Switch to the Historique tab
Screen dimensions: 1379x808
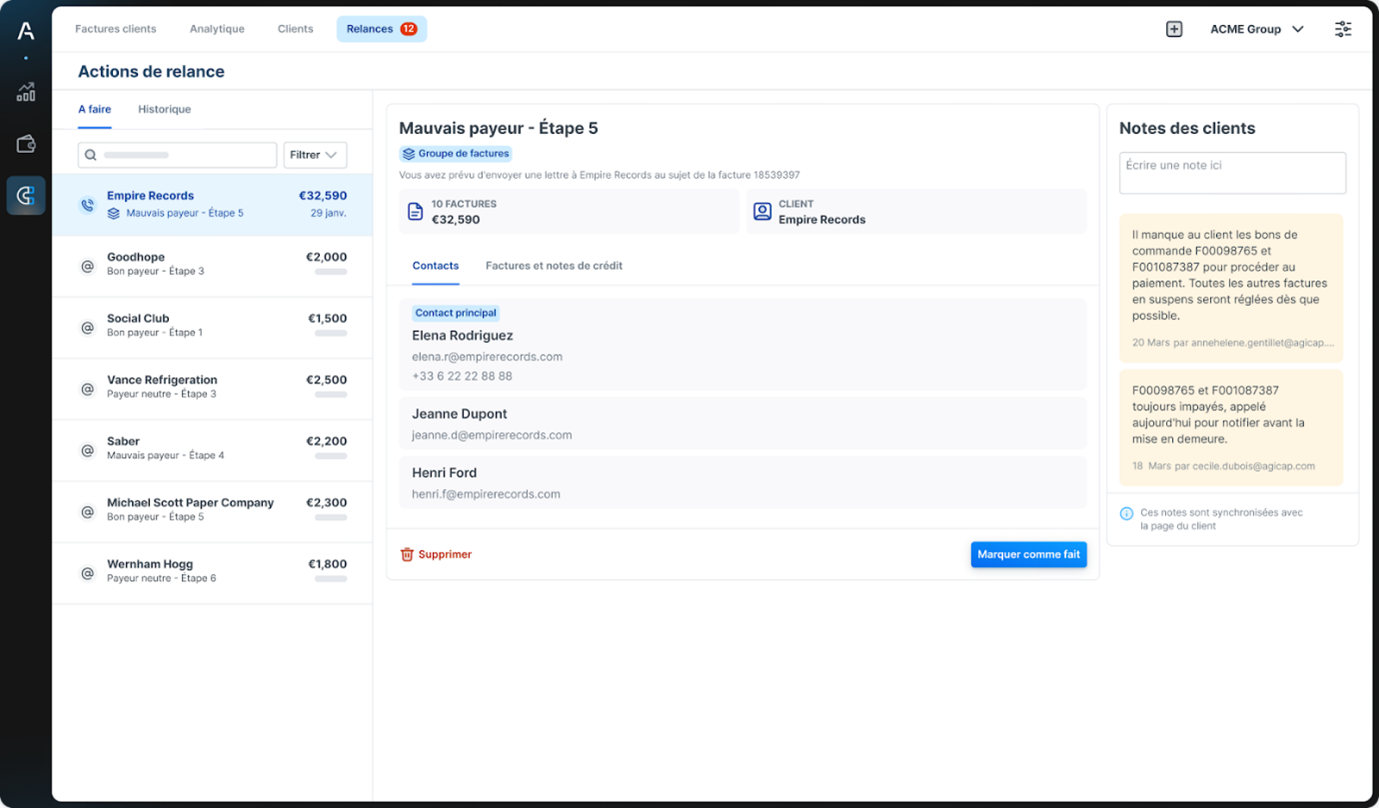164,109
